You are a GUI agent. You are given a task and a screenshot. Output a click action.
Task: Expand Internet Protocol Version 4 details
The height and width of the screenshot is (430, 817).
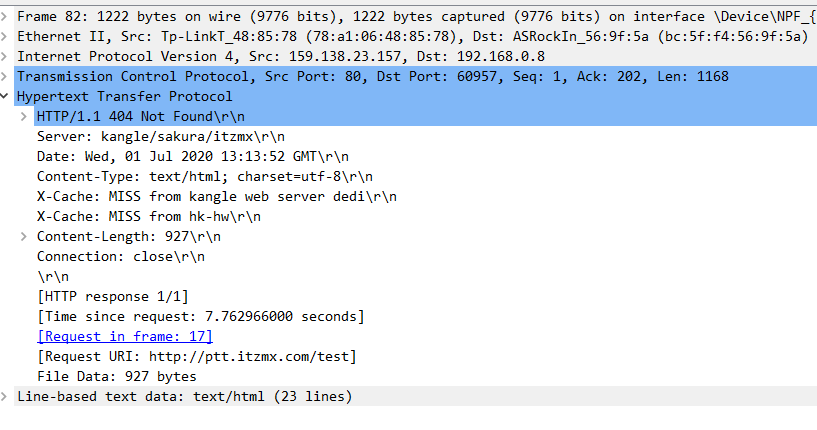(4, 56)
